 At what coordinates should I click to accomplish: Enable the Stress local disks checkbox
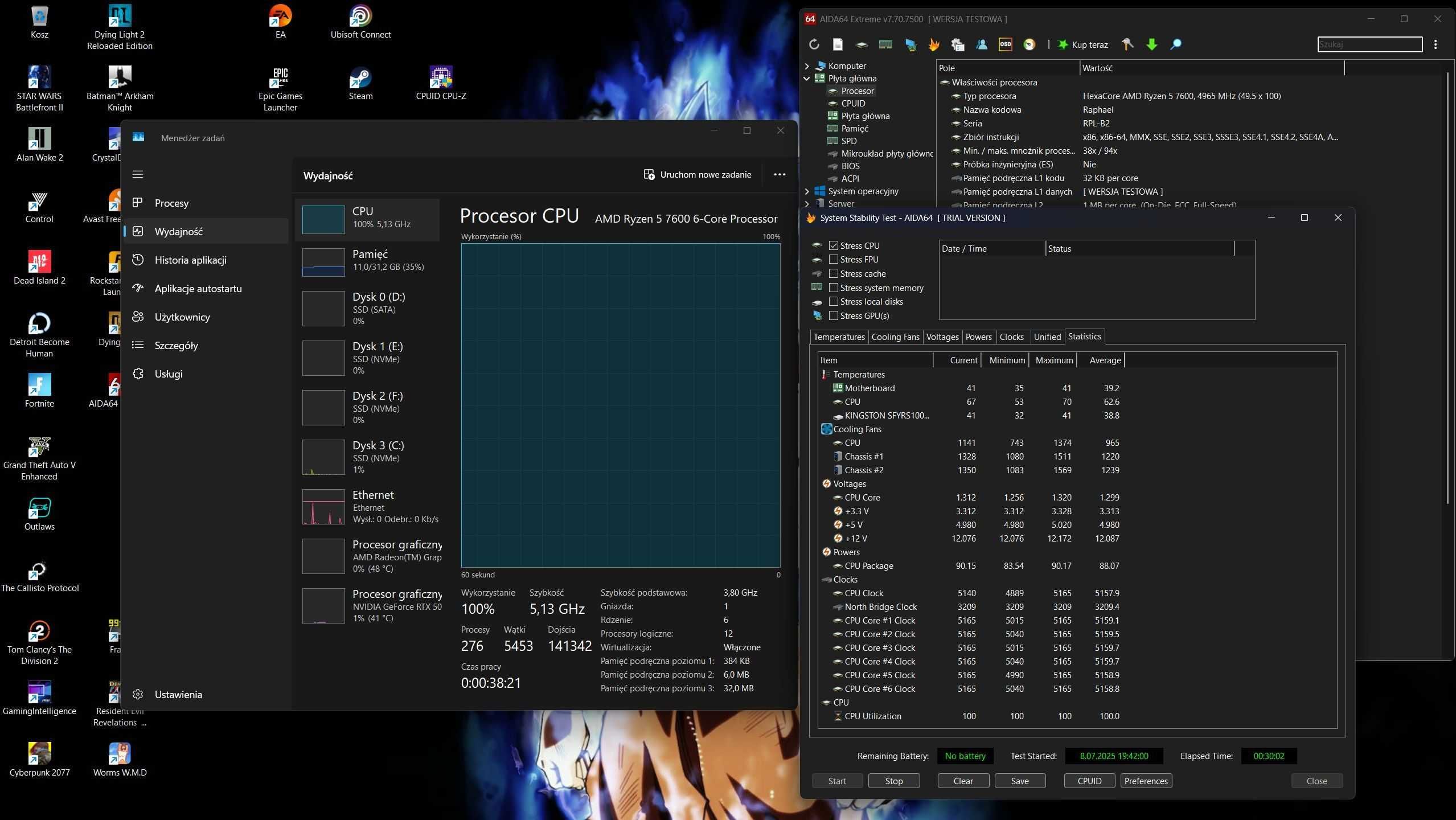(x=834, y=301)
